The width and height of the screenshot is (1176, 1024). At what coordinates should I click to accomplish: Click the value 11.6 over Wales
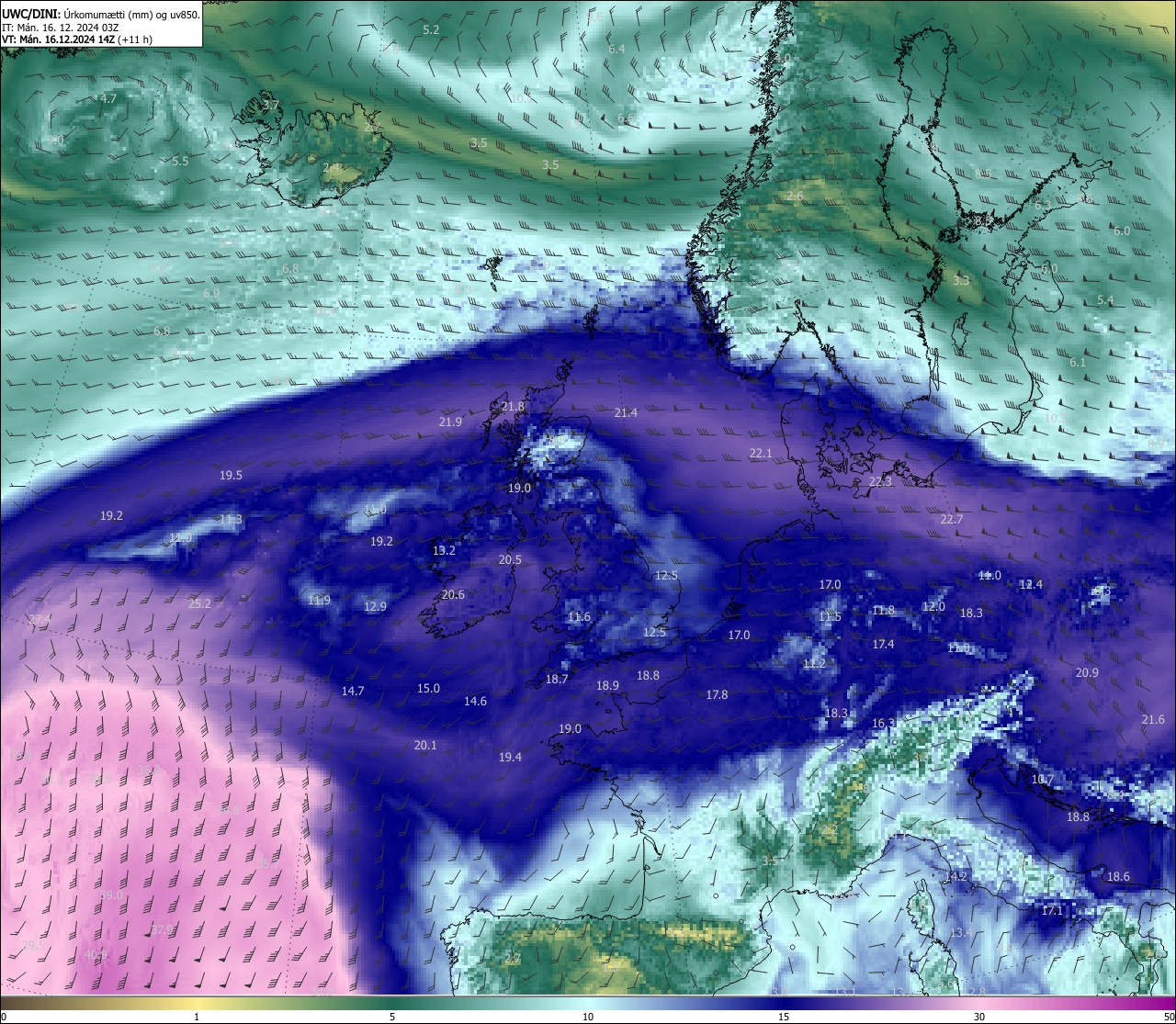point(579,616)
